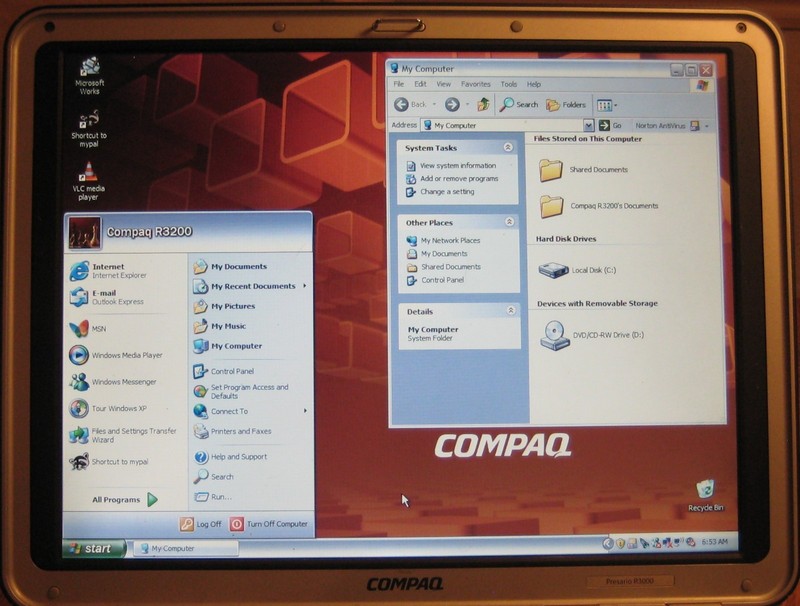Screen dimensions: 800x606
Task: Open Tools menu in My Computer
Action: click(x=509, y=84)
